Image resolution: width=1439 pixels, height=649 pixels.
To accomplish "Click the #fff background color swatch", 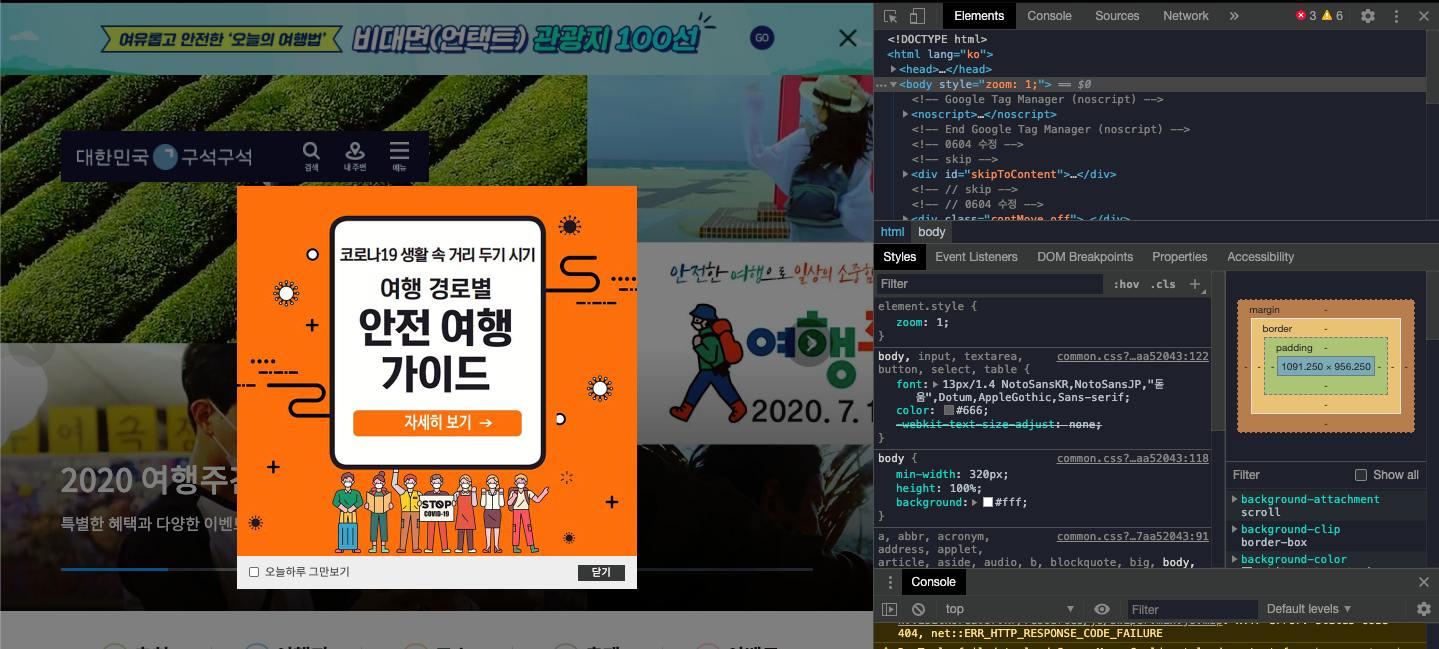I will coord(988,502).
